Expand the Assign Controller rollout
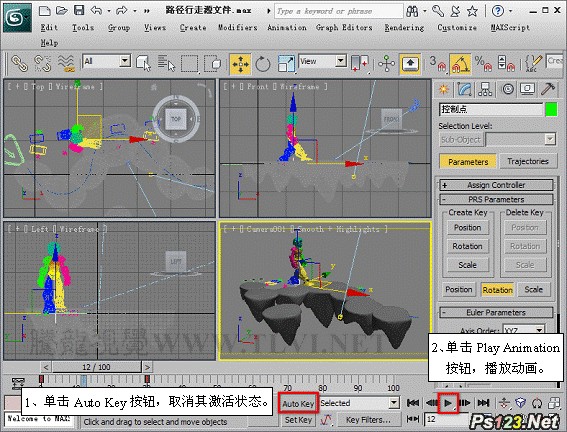Image resolution: width=567 pixels, height=432 pixels. 496,185
